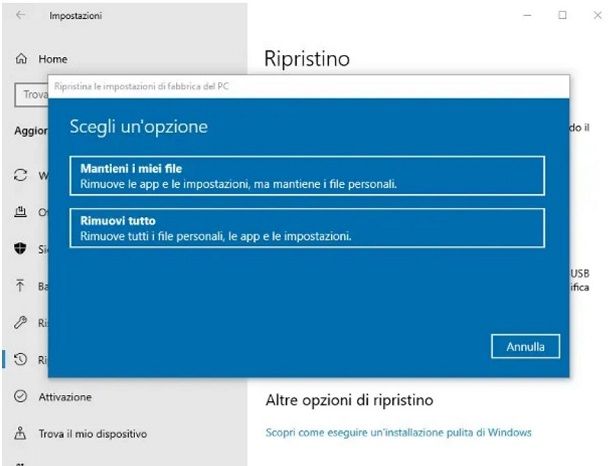
Task: Maximize the Impostazioni window
Action: tap(562, 15)
